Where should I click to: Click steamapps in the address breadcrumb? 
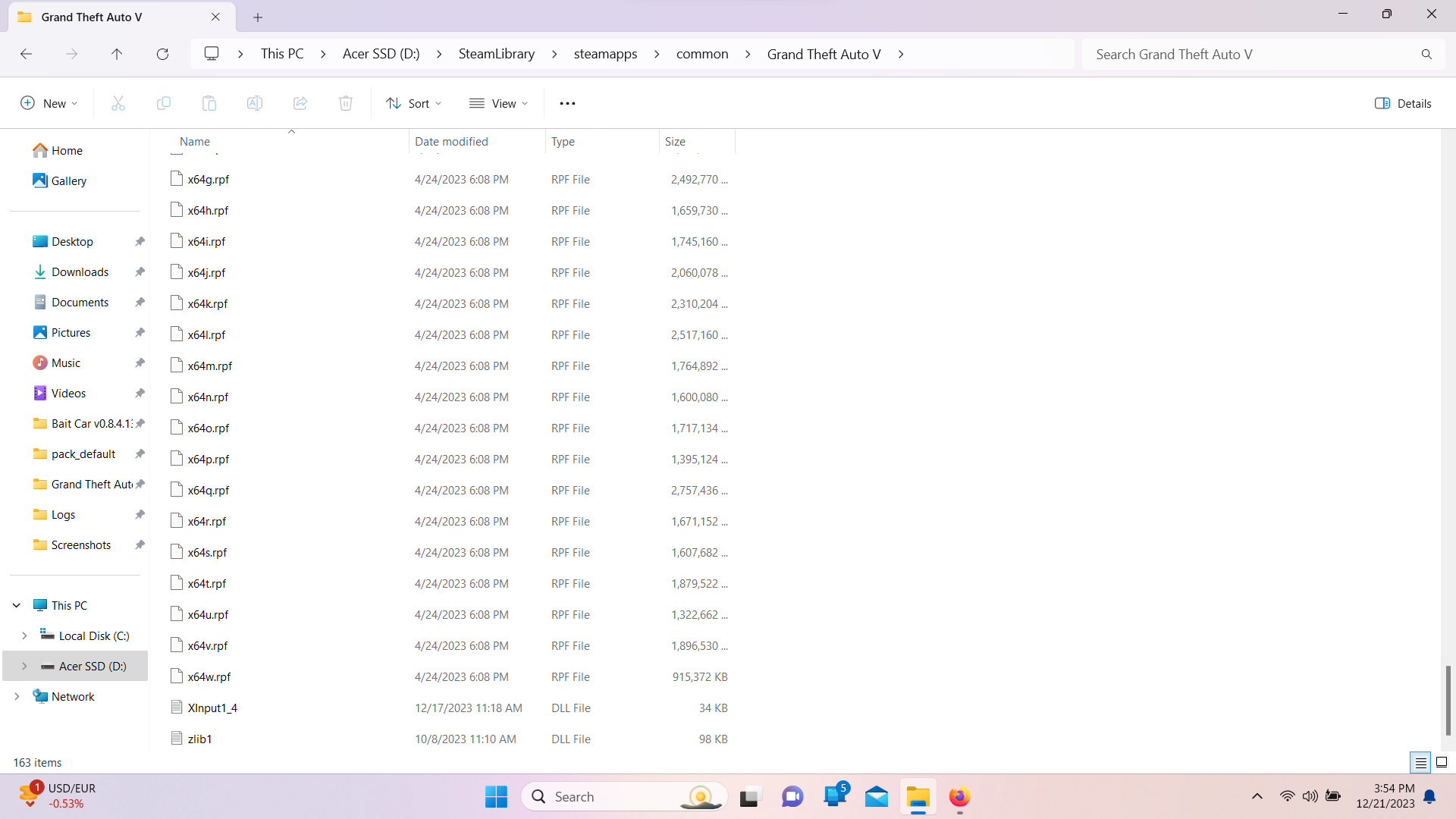(605, 54)
